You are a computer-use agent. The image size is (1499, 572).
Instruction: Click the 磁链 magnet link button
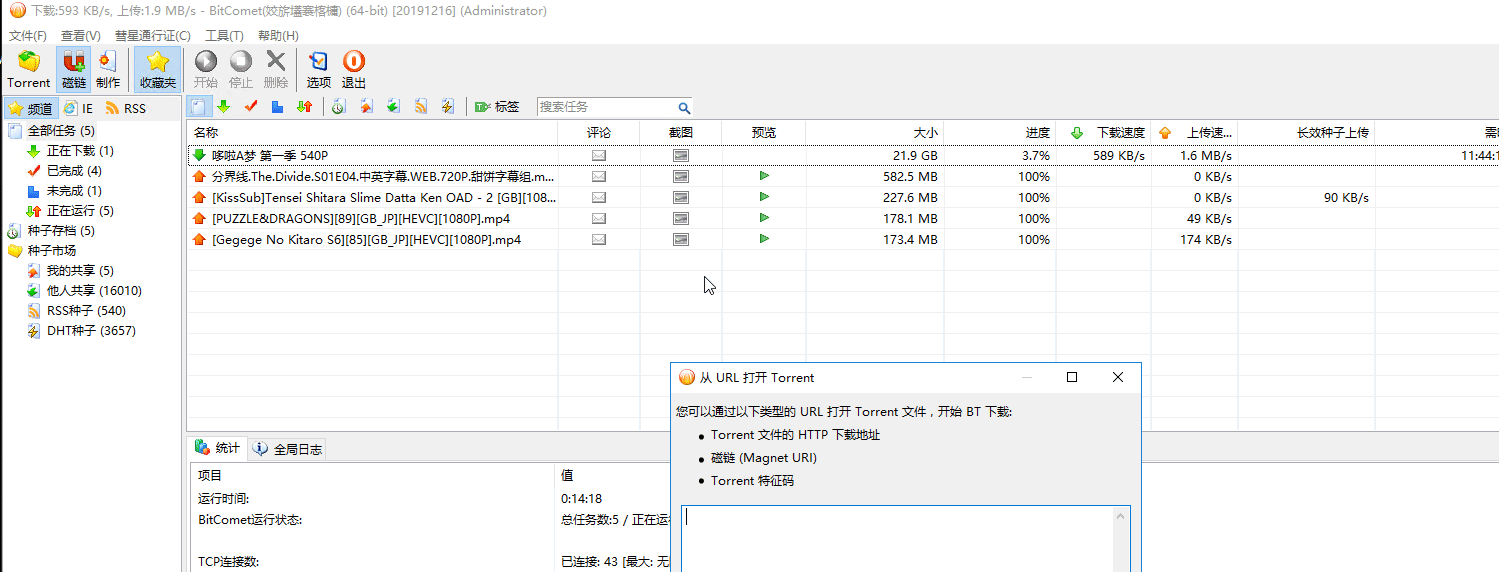[74, 69]
